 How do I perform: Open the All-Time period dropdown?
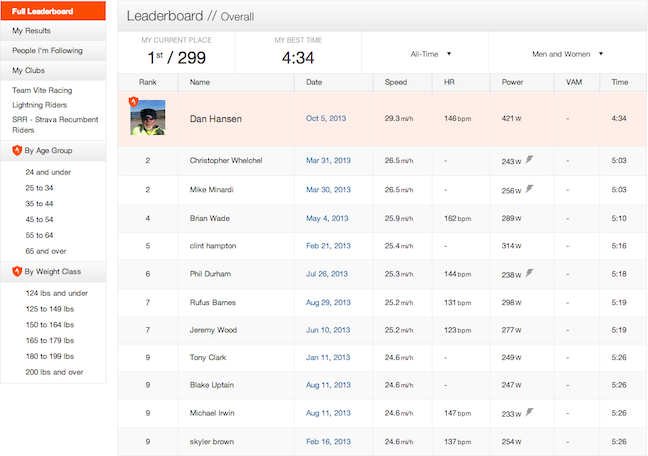431,54
